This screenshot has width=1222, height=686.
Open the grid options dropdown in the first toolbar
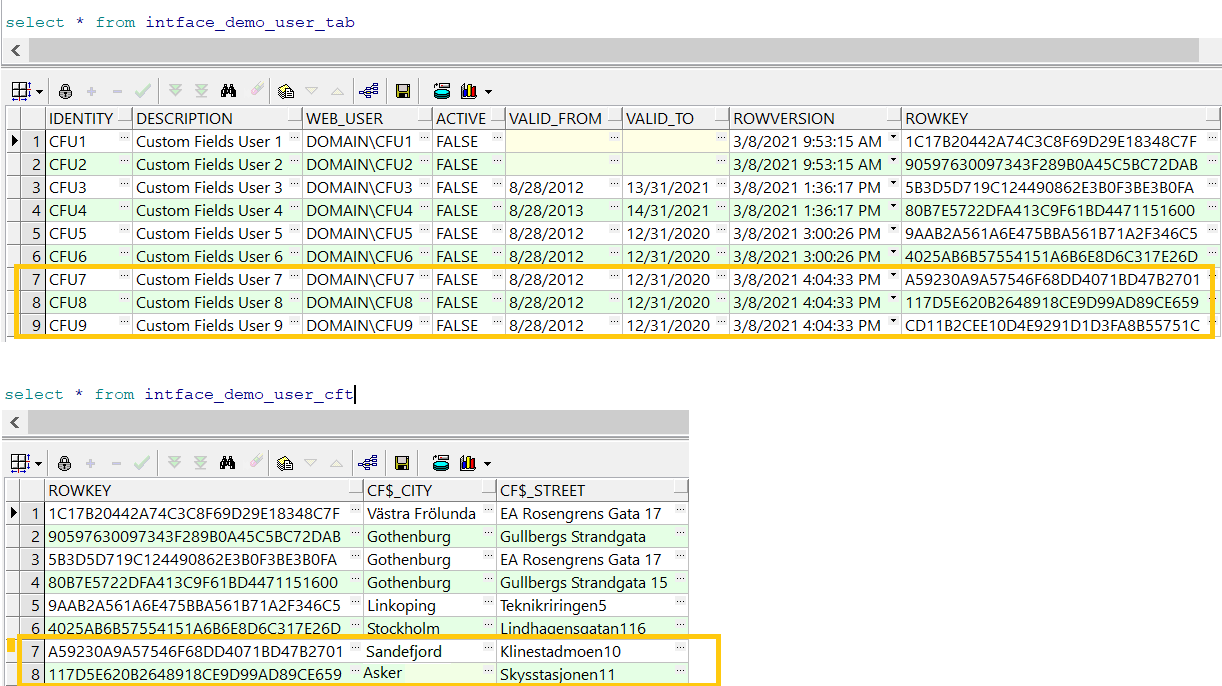tap(39, 90)
